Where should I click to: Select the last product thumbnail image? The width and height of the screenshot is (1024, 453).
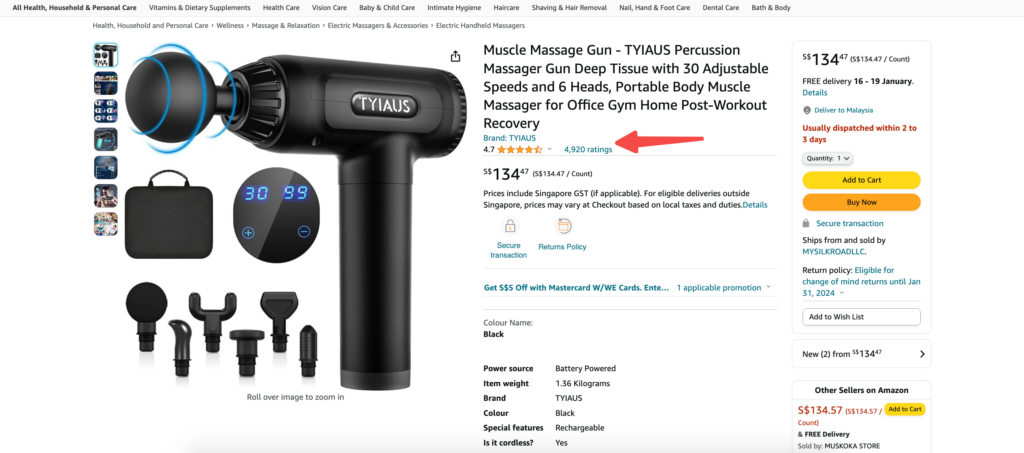pos(106,224)
